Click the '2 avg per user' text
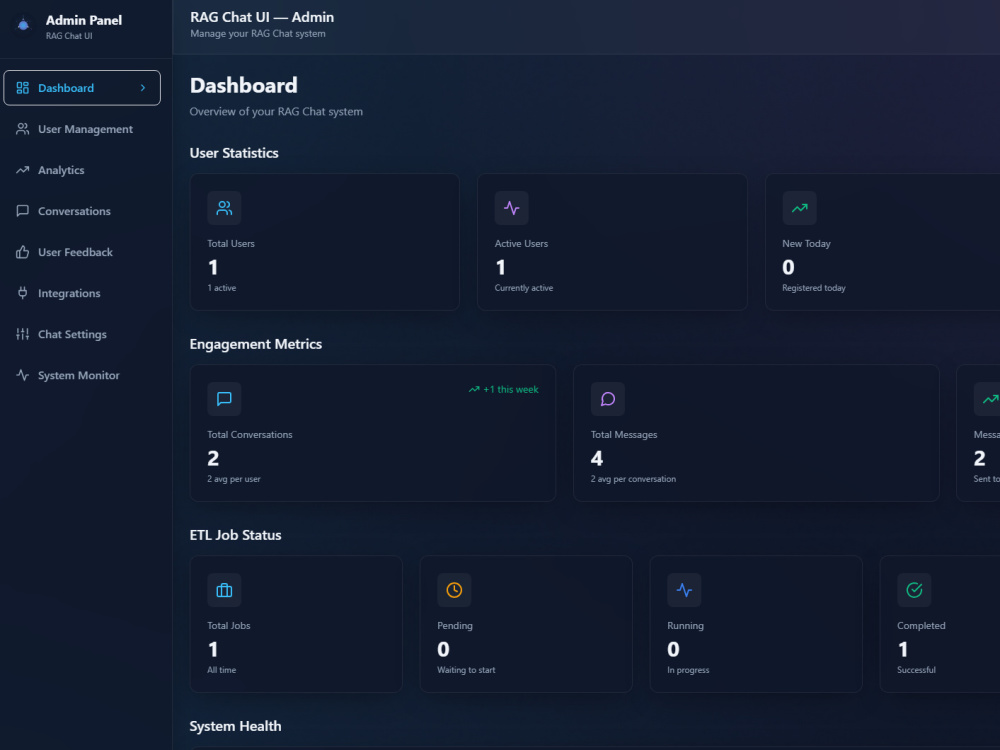 (x=233, y=479)
